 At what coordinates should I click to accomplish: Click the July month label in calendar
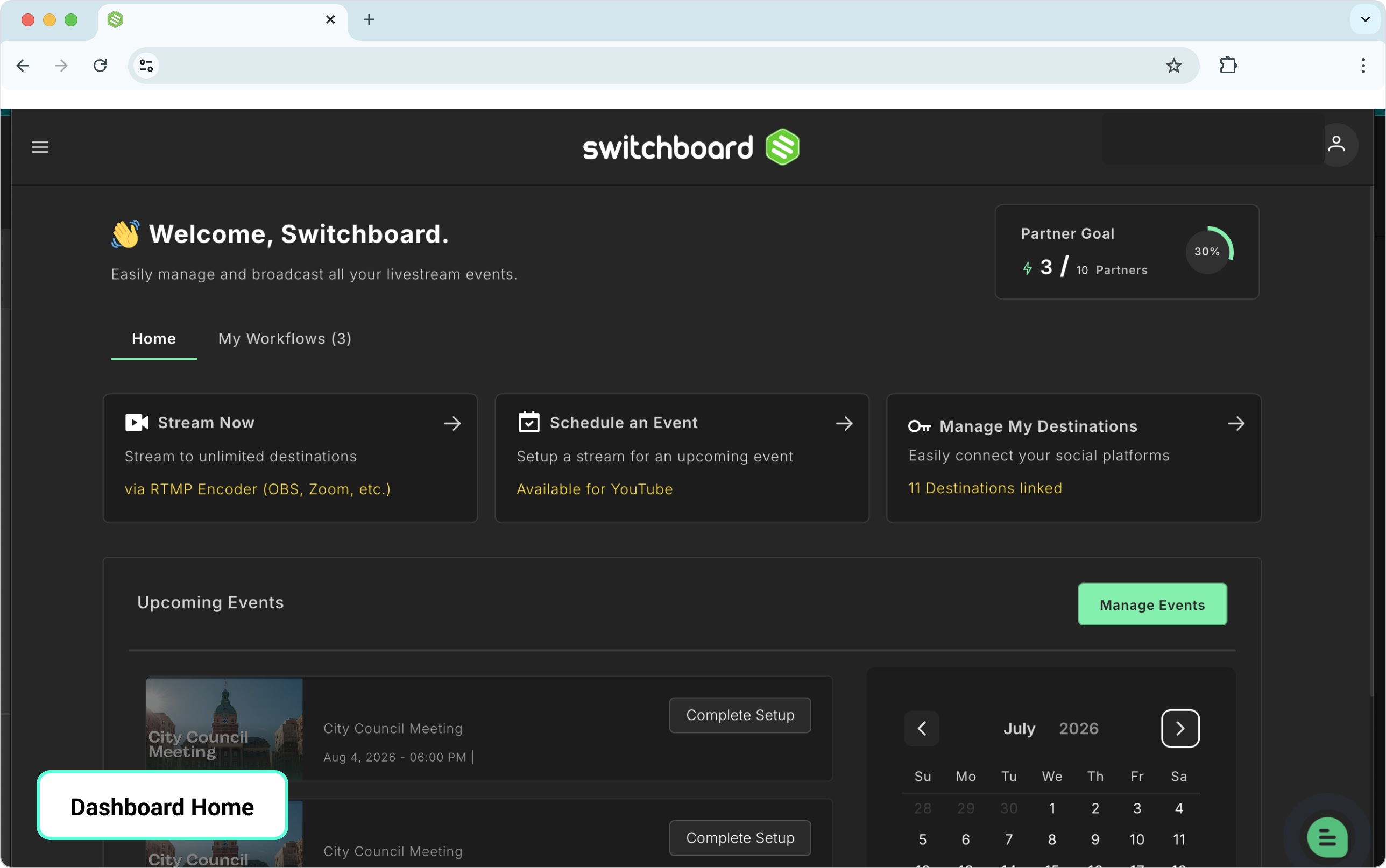click(x=1019, y=729)
